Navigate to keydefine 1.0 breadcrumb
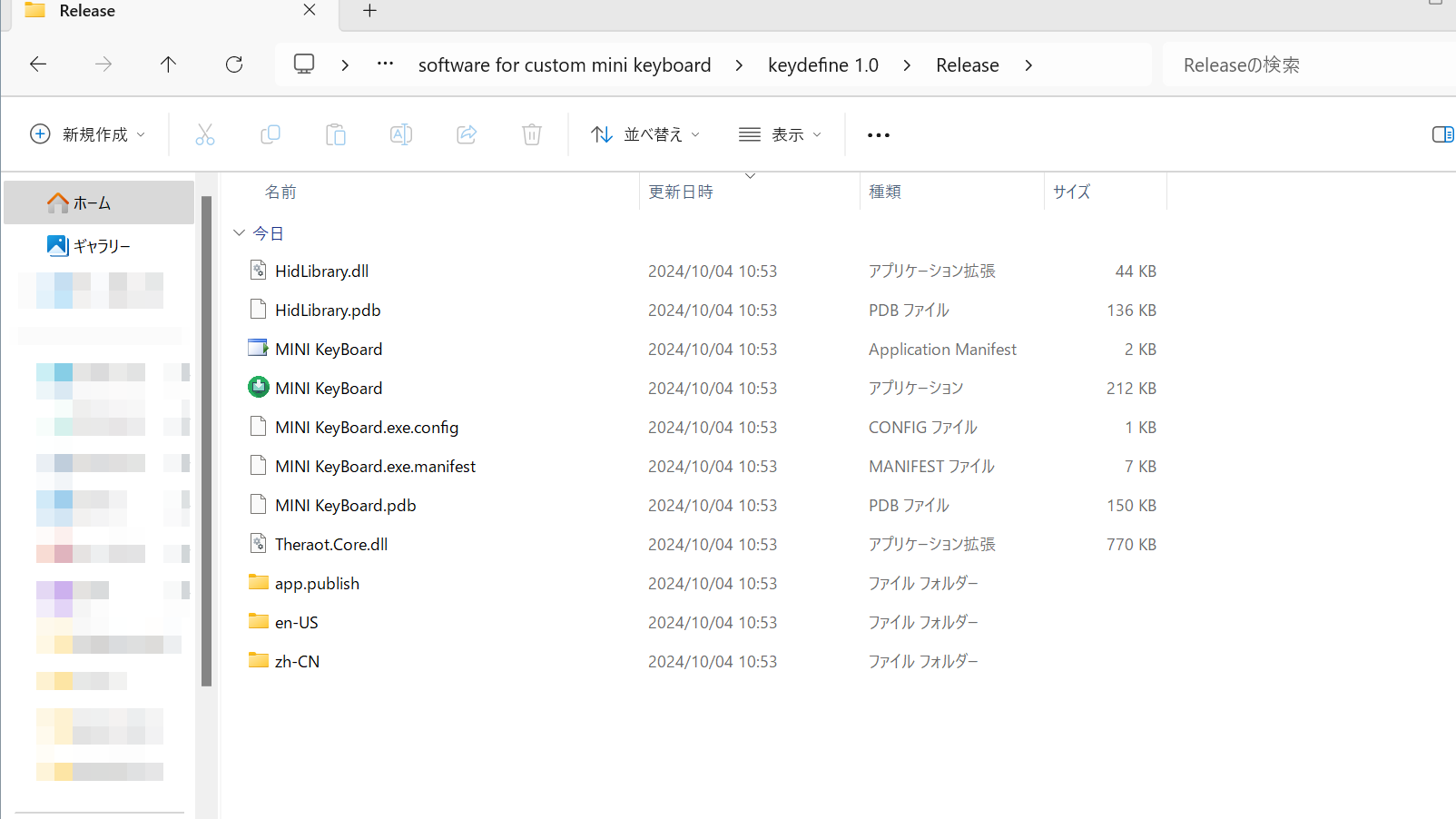 [822, 65]
